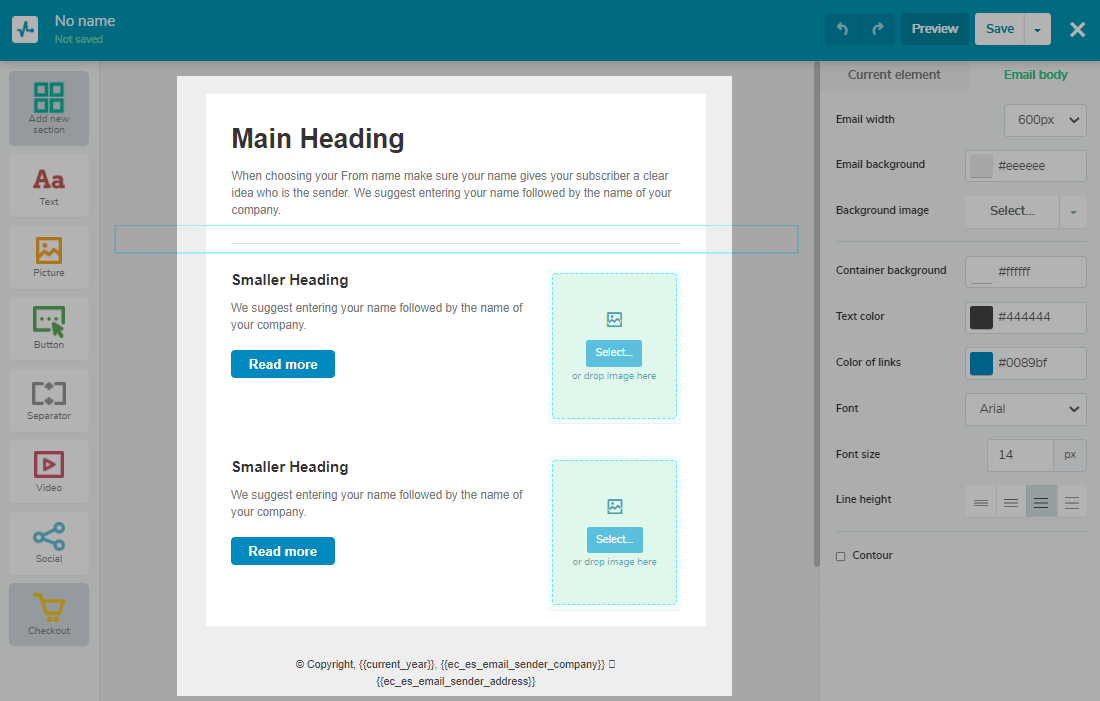Click the Font size input field
Image resolution: width=1100 pixels, height=701 pixels.
click(x=1019, y=455)
